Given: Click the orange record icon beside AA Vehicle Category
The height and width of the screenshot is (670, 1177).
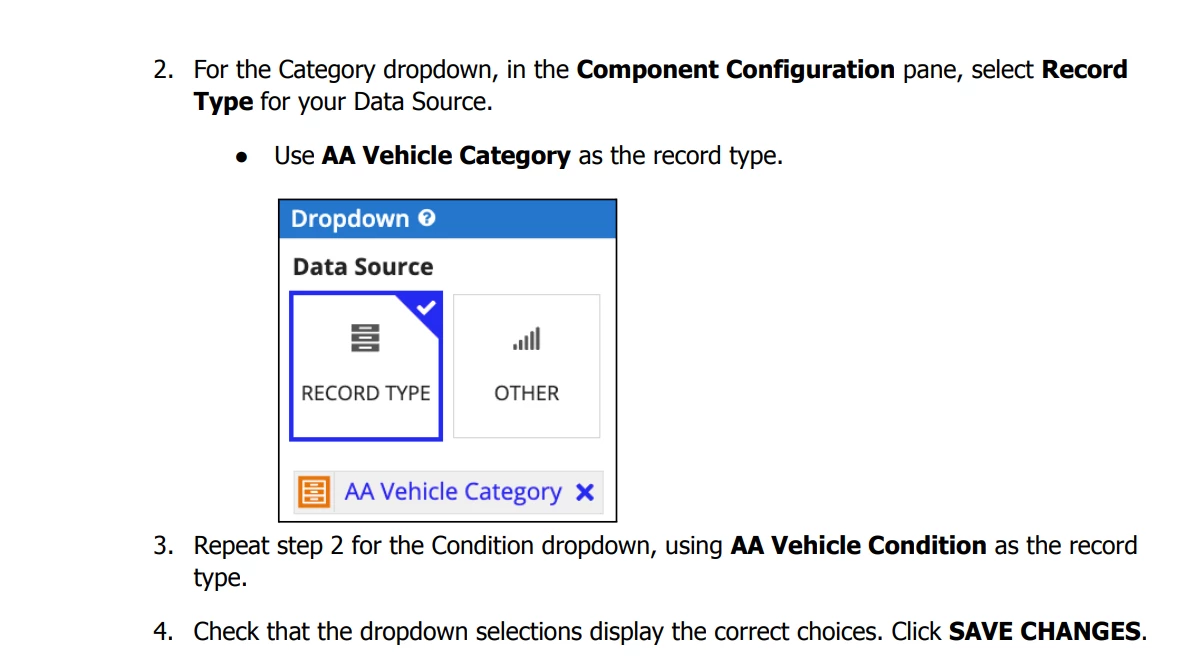Looking at the screenshot, I should (x=314, y=492).
